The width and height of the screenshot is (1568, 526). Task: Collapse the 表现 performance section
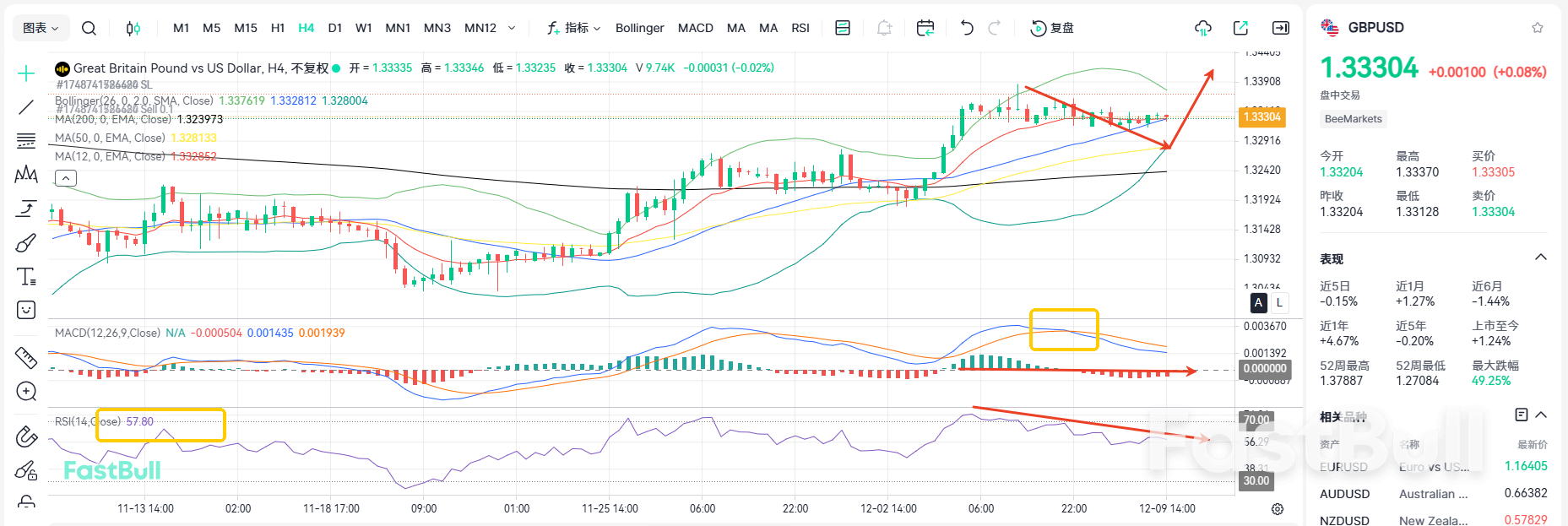(1540, 258)
